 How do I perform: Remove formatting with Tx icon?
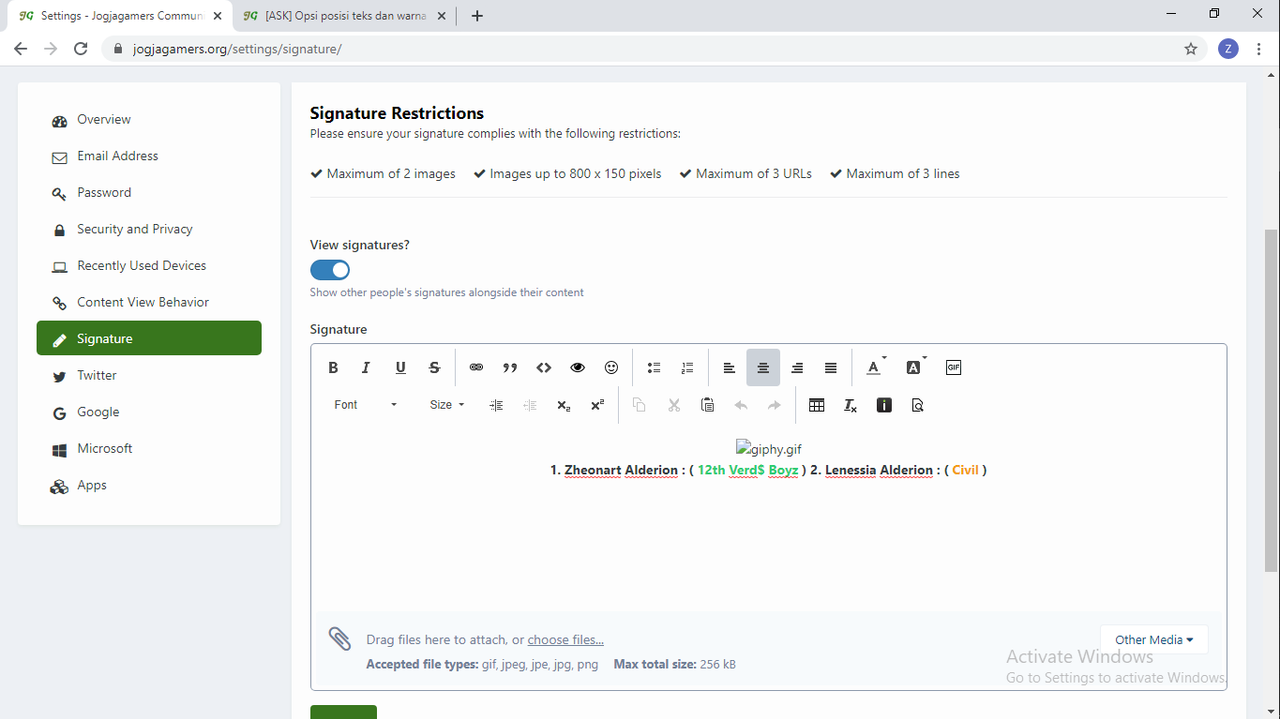(850, 405)
